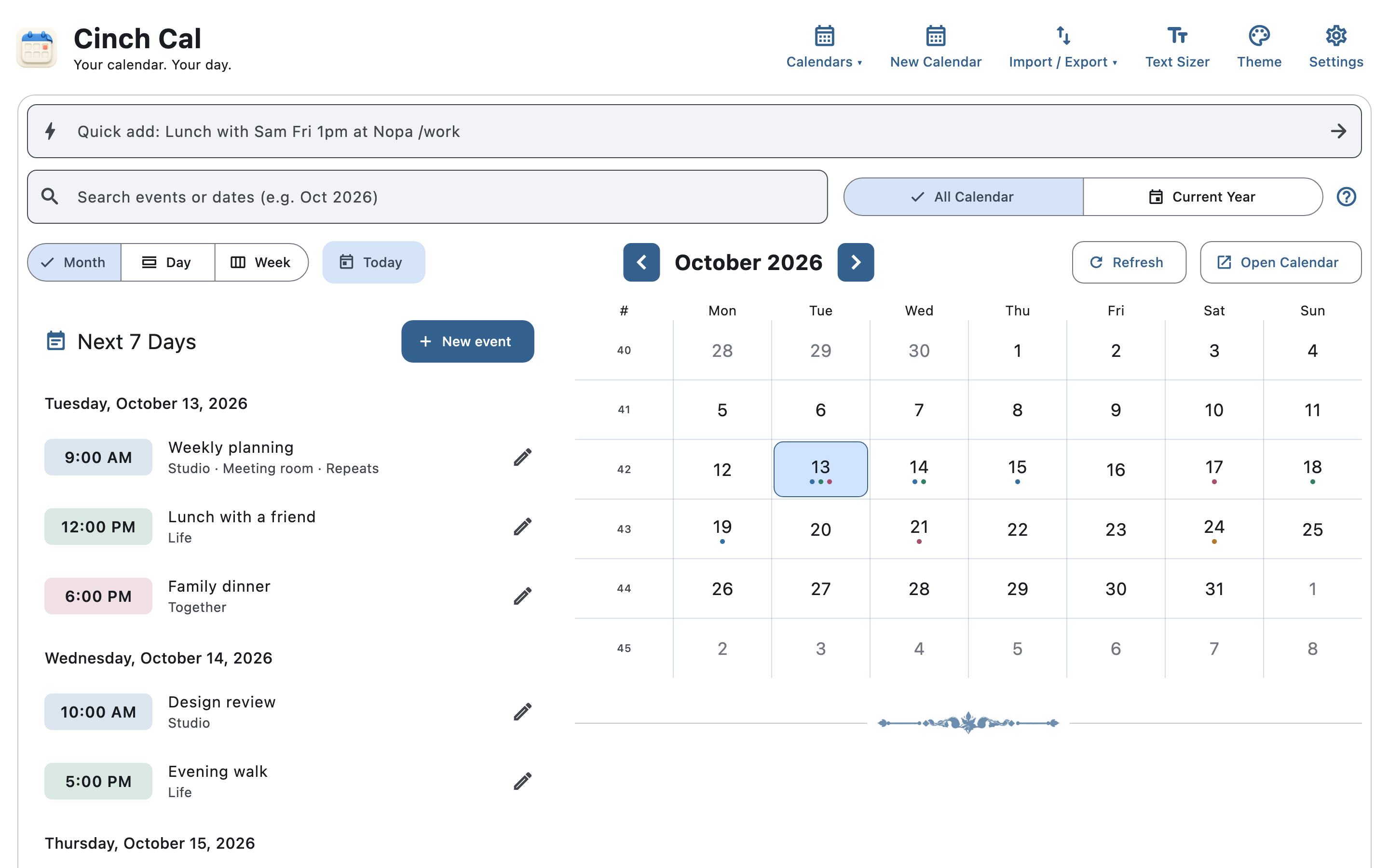Screen dimensions: 1389x868
Task: Select October 14 in the calendar
Action: point(918,469)
